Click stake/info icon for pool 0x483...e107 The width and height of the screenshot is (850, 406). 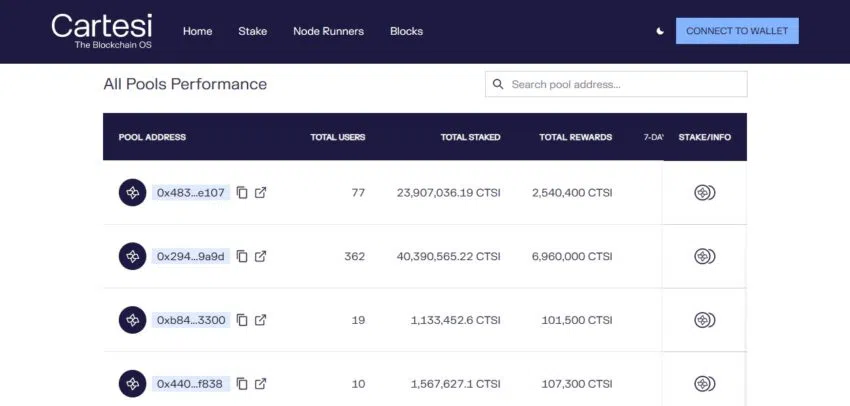[704, 193]
